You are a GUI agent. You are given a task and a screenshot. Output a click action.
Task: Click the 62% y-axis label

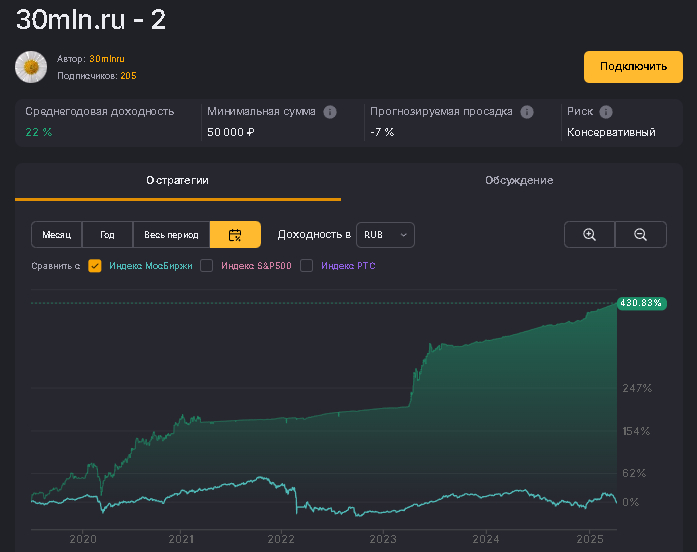(634, 473)
